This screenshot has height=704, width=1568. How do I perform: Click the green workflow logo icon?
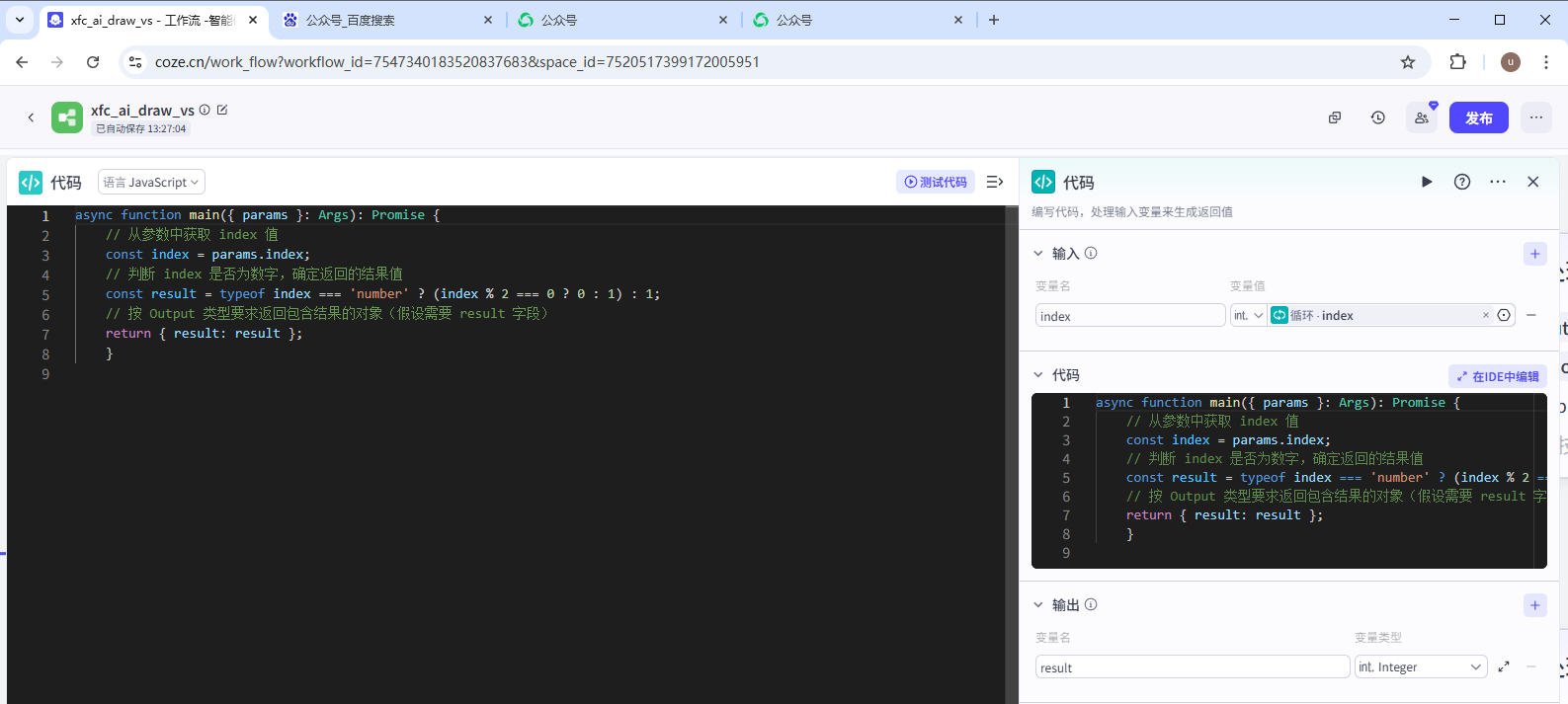coord(67,117)
